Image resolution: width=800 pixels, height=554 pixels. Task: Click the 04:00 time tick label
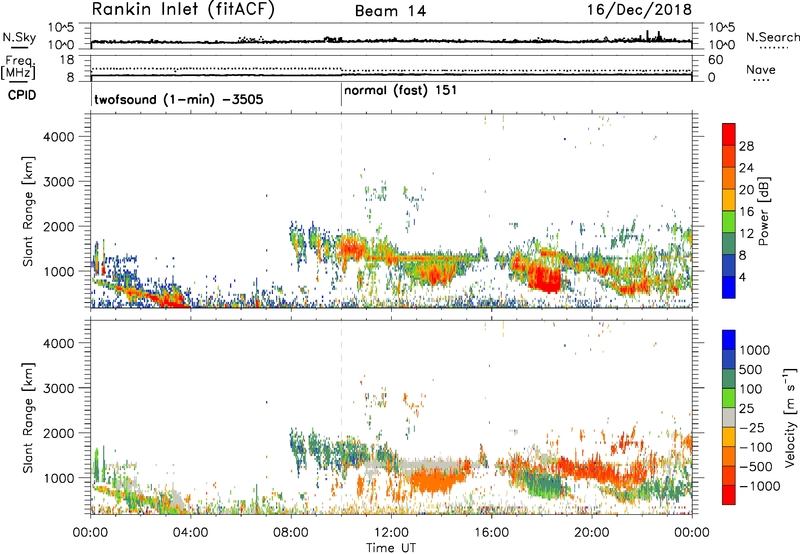pyautogui.click(x=190, y=533)
